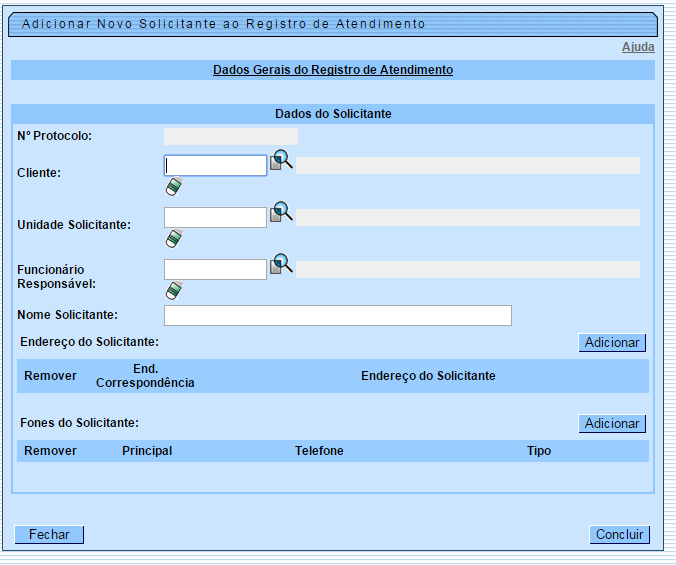Click the 'End. Correspondência' column header
676x565 pixels.
[x=145, y=376]
